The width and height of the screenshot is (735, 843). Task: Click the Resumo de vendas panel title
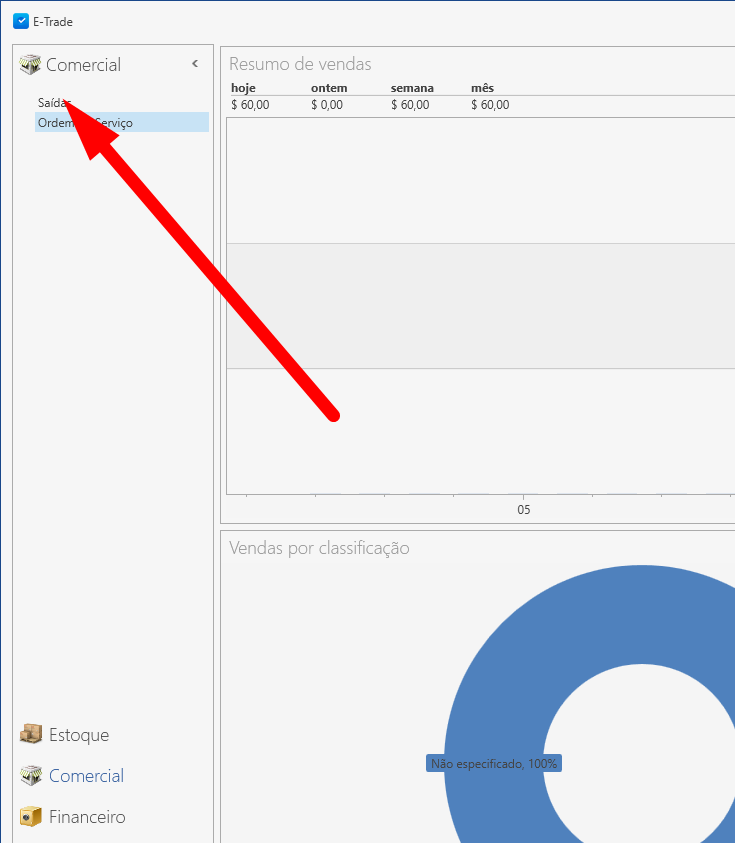click(x=300, y=64)
